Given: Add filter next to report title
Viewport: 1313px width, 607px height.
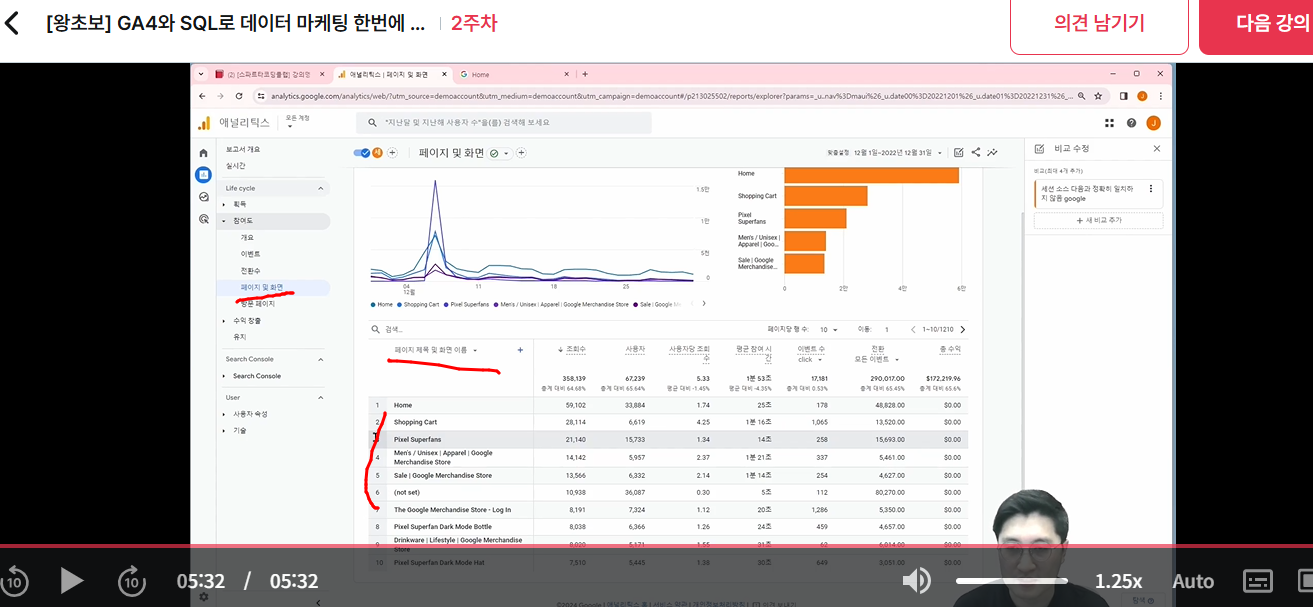Looking at the screenshot, I should 521,153.
